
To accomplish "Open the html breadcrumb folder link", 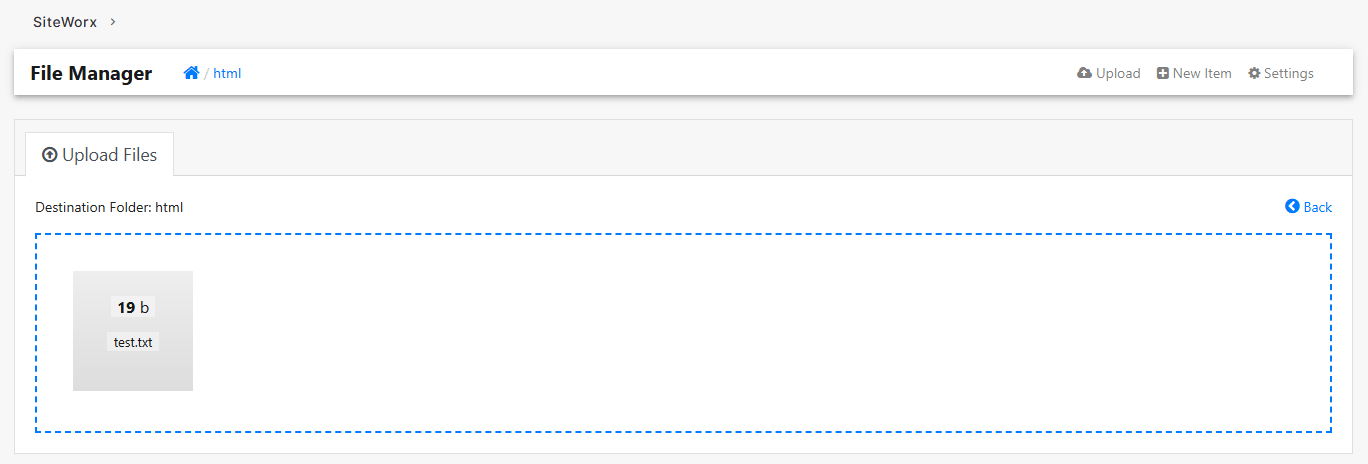I will tap(227, 73).
